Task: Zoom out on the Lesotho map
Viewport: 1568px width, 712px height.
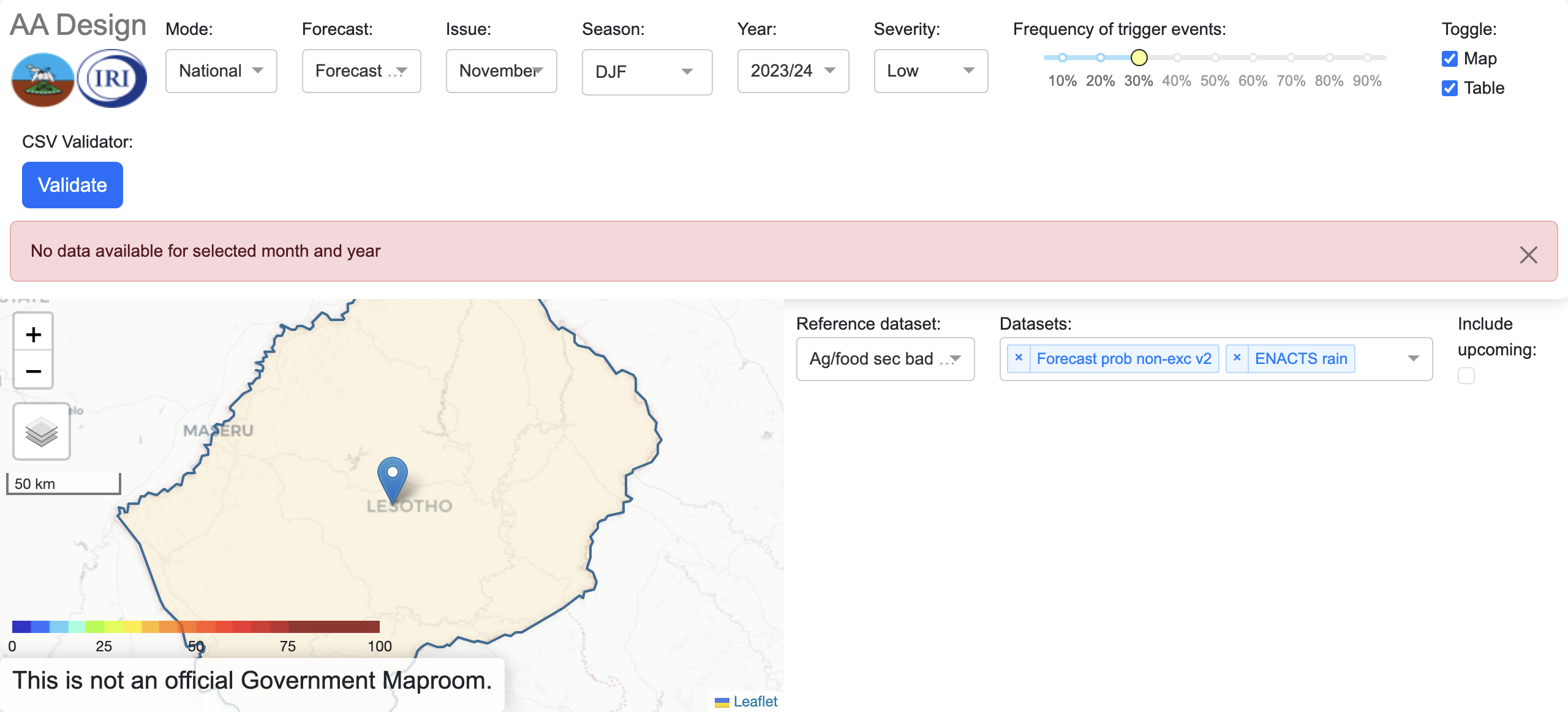Action: 33,370
